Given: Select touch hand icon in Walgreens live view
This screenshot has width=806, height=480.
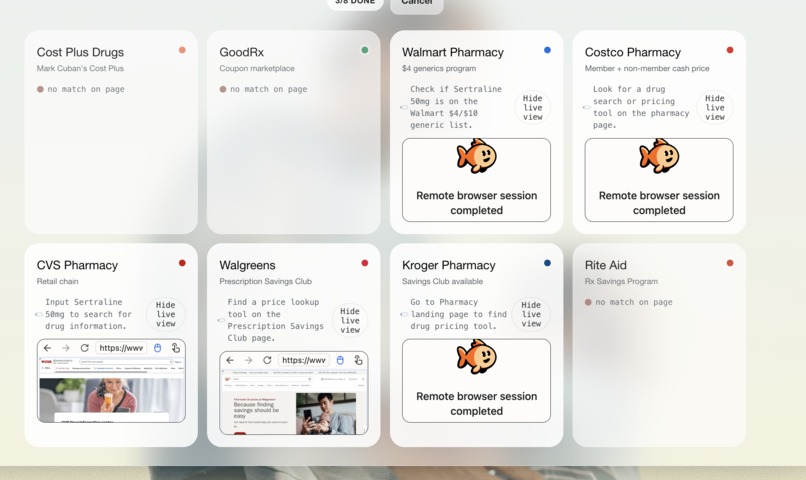Looking at the screenshot, I should pyautogui.click(x=358, y=360).
